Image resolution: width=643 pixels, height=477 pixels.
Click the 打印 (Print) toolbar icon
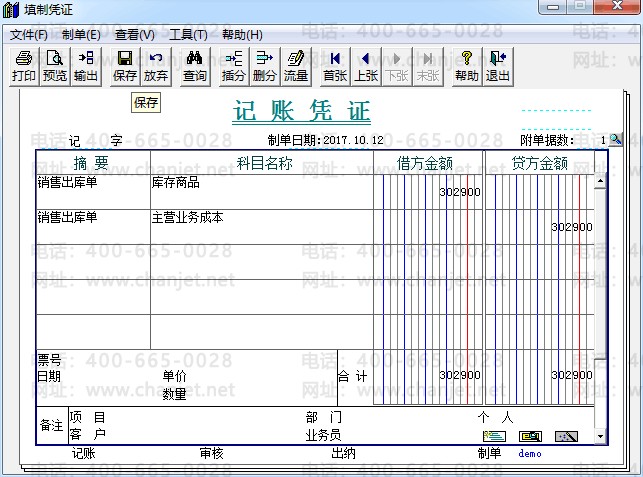[x=24, y=66]
